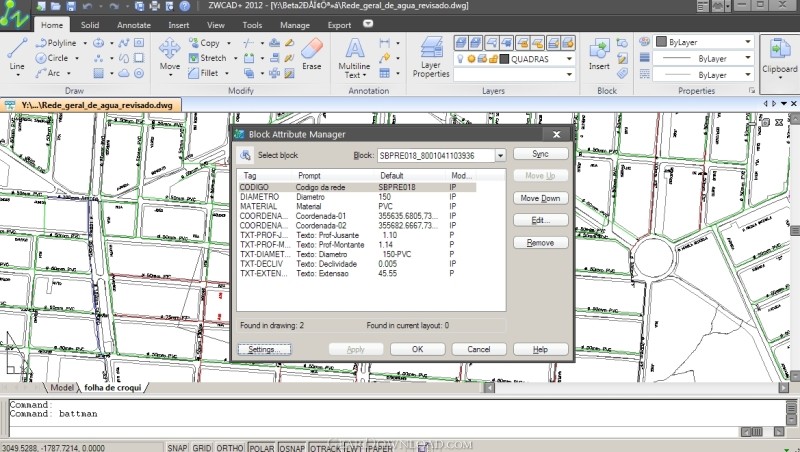Expand the empty dropdown below QUADRAS layer
Screen dimensions: 800x452
tap(569, 74)
